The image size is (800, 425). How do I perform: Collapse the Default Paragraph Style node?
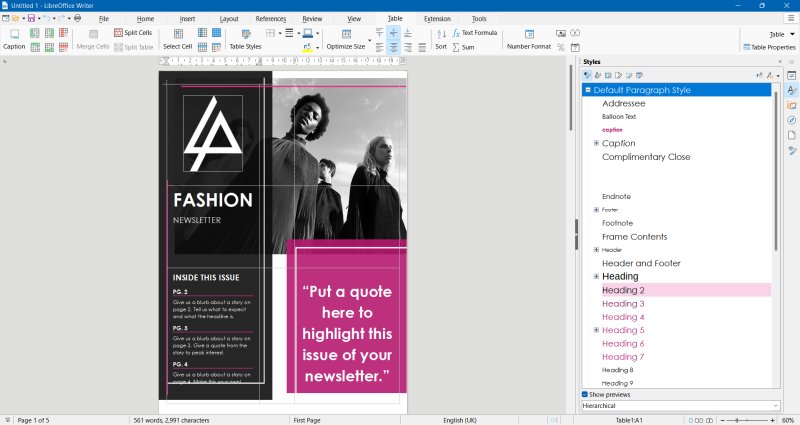pos(588,90)
